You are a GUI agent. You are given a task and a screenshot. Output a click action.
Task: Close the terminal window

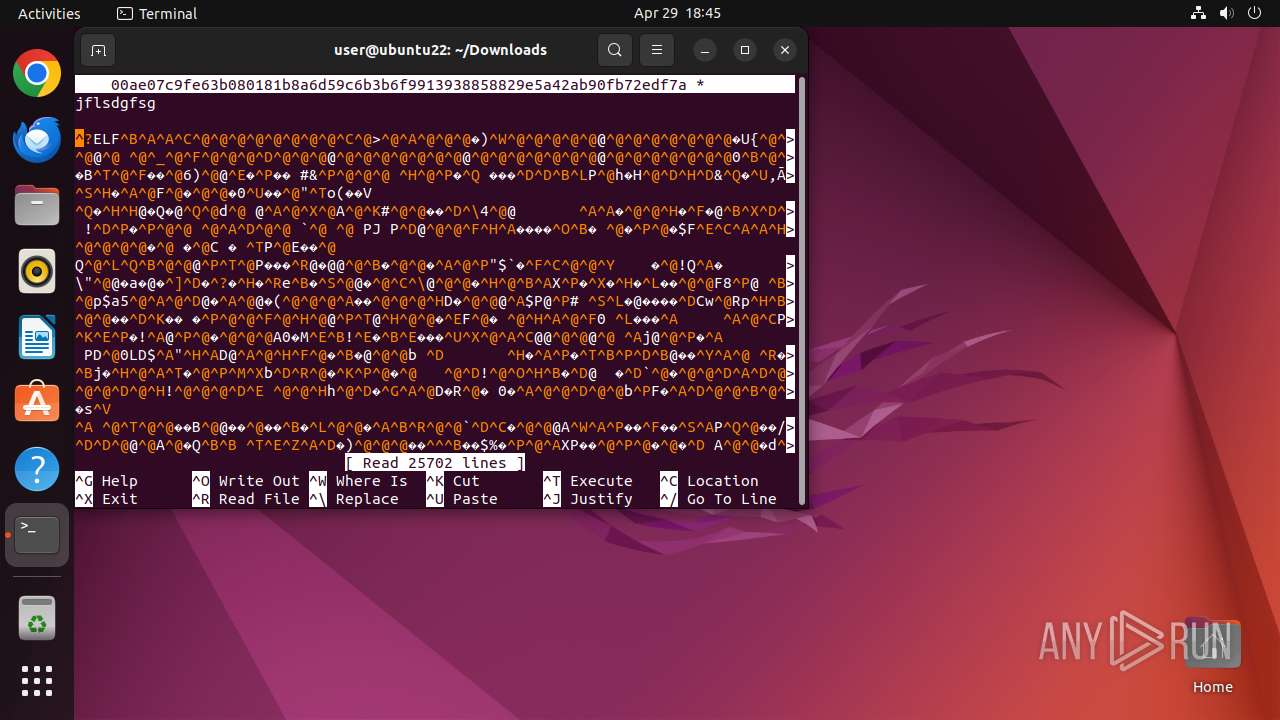pos(785,50)
